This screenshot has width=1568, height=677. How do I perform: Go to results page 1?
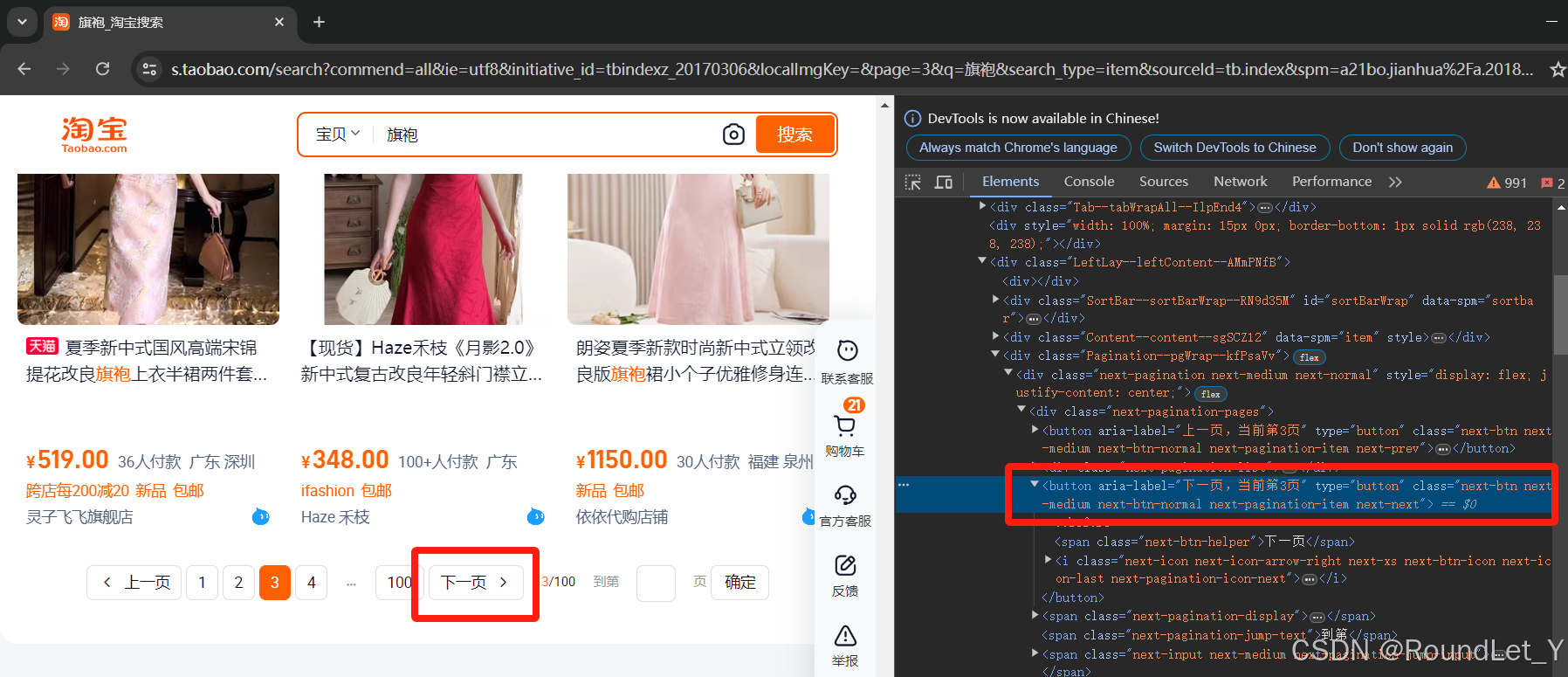(x=202, y=583)
